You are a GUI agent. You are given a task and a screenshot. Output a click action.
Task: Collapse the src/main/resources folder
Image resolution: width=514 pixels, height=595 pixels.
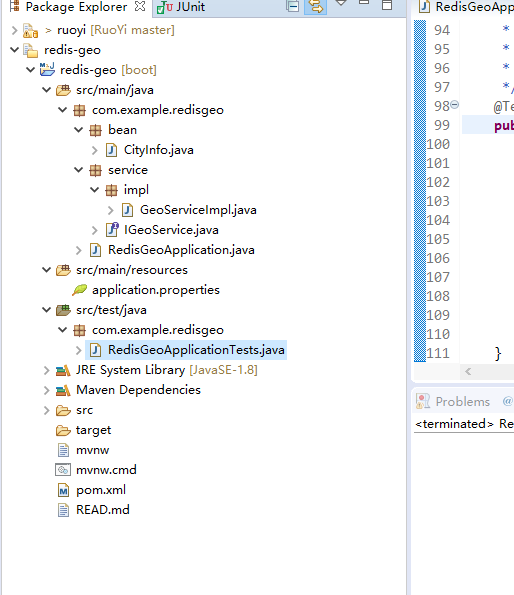(x=46, y=270)
